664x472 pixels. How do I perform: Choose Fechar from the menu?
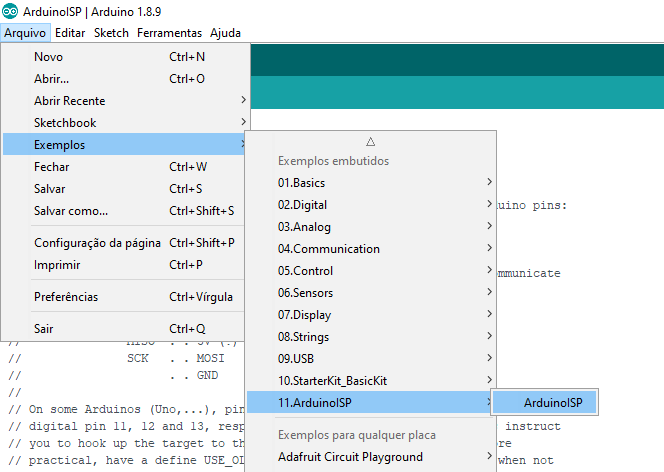click(123, 167)
